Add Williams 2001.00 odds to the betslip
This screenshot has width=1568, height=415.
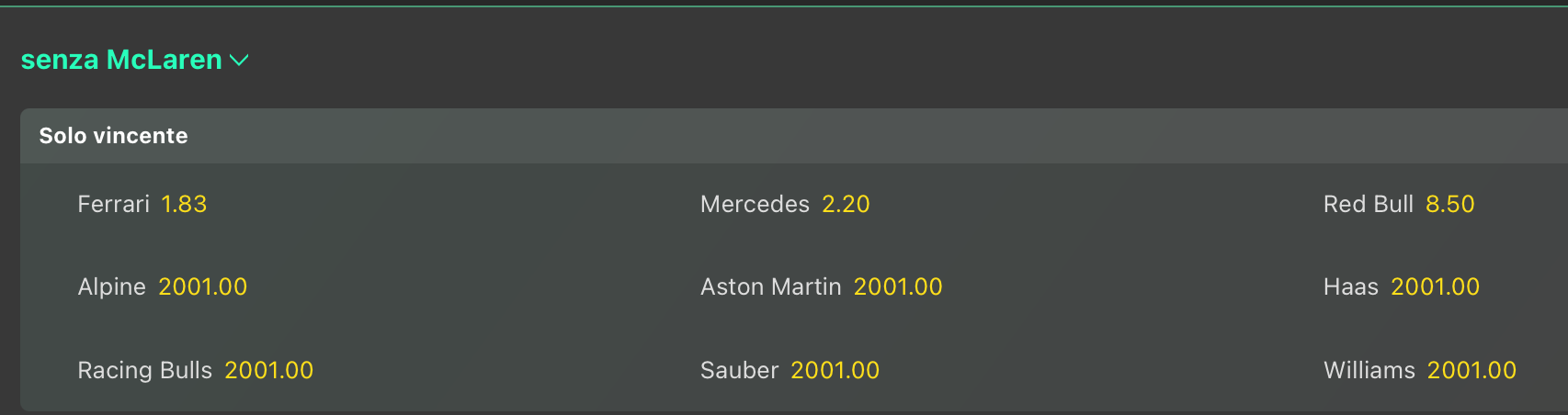(x=1471, y=370)
